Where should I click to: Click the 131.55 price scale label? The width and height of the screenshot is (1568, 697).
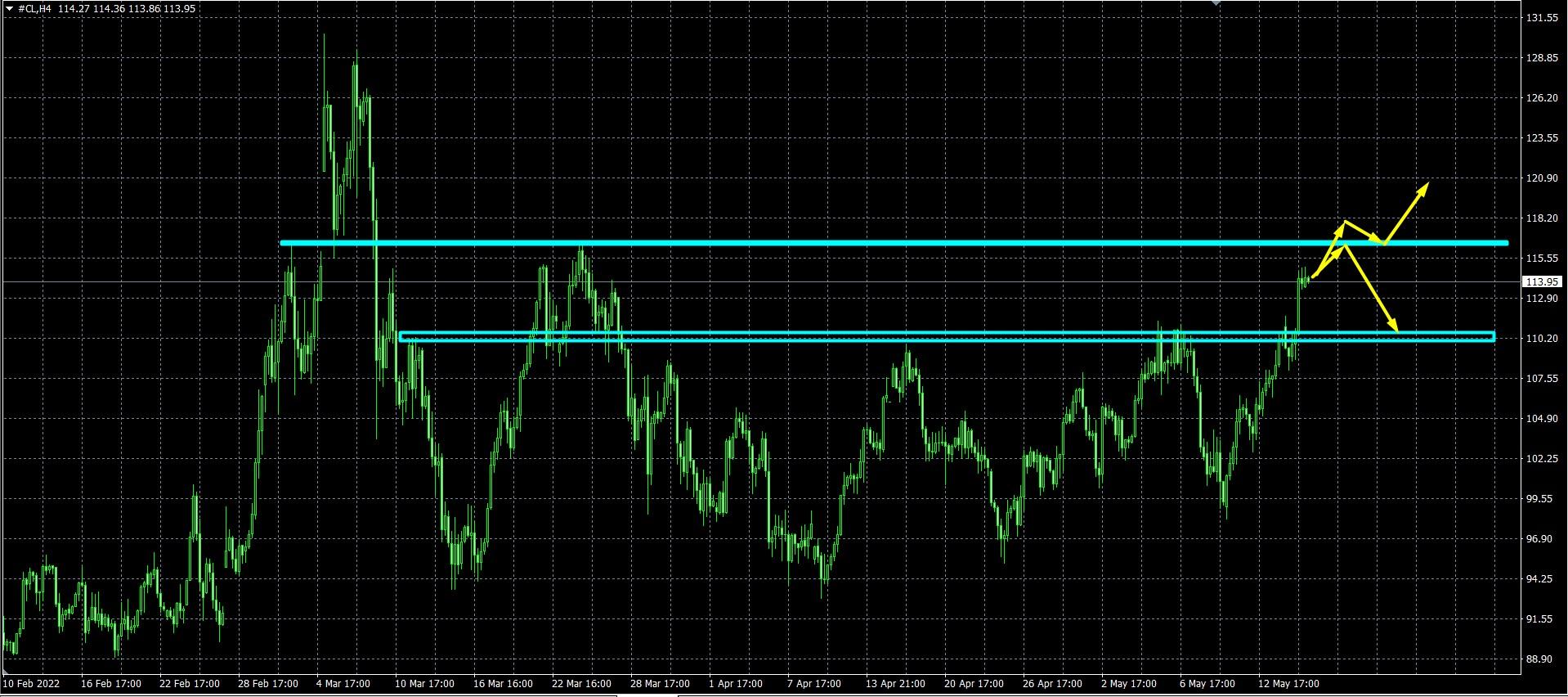pos(1541,18)
